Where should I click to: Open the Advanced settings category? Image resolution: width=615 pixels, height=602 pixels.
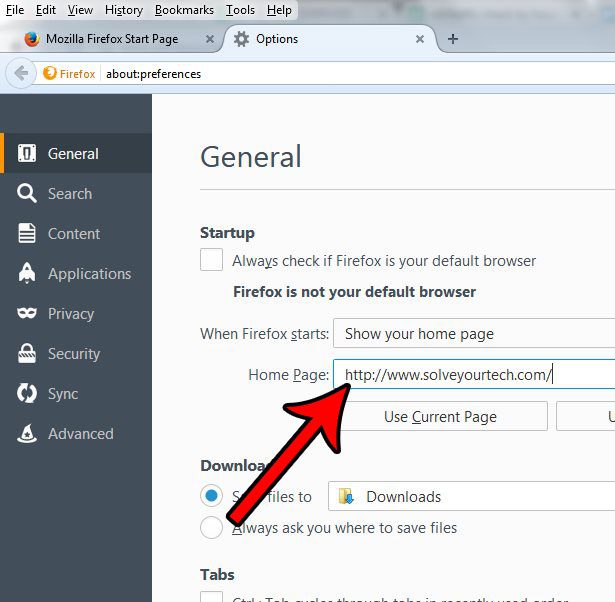pos(76,433)
